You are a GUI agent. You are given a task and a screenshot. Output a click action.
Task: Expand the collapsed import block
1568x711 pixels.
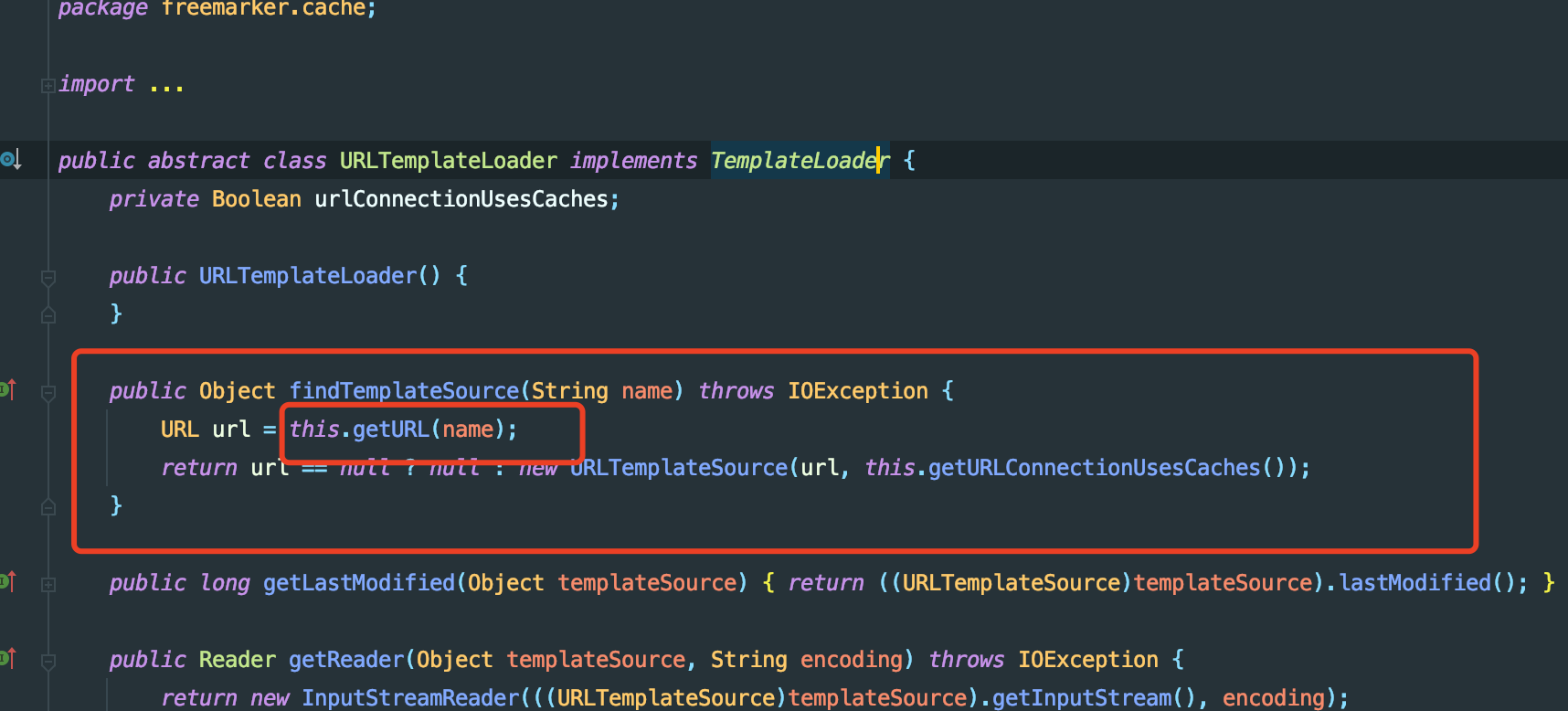48,86
